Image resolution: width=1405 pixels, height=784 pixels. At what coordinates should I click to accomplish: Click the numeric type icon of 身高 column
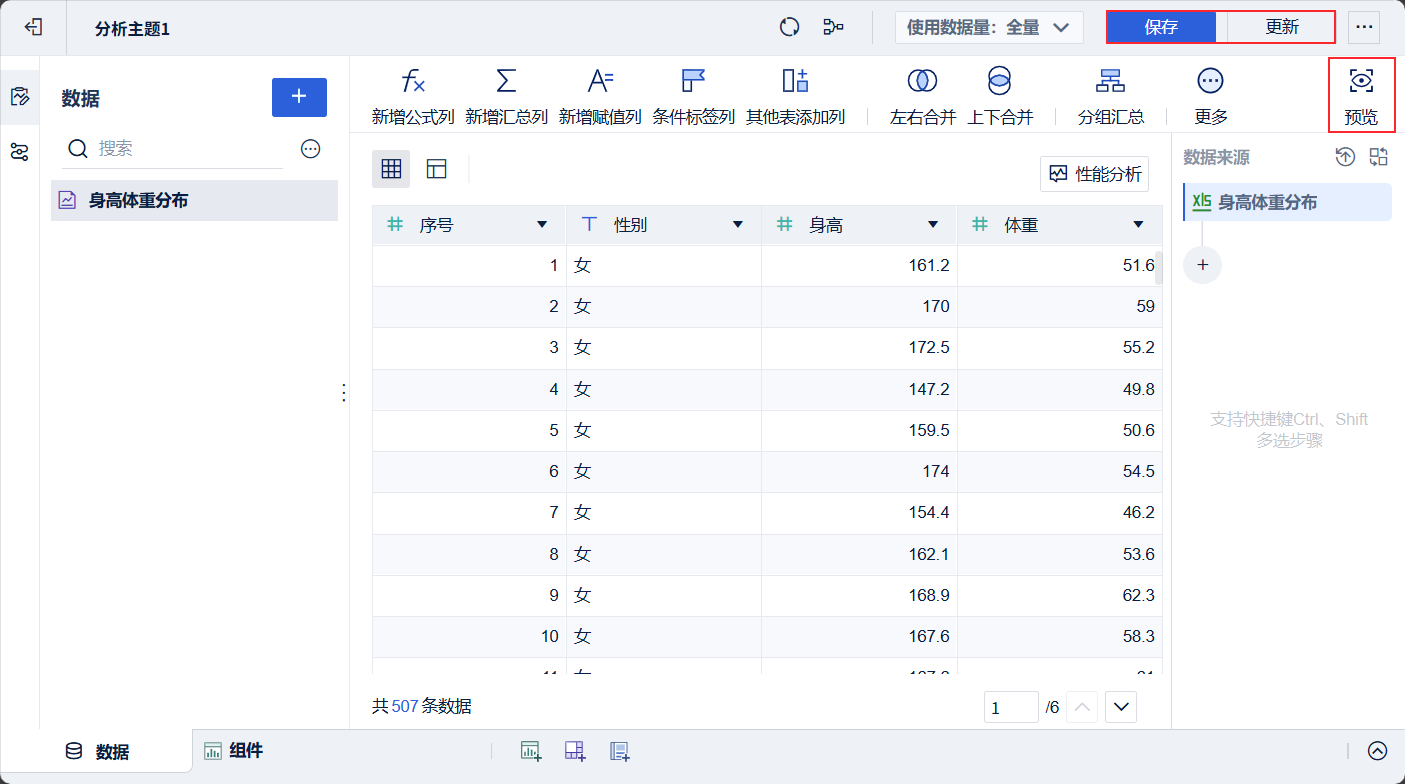(x=785, y=225)
